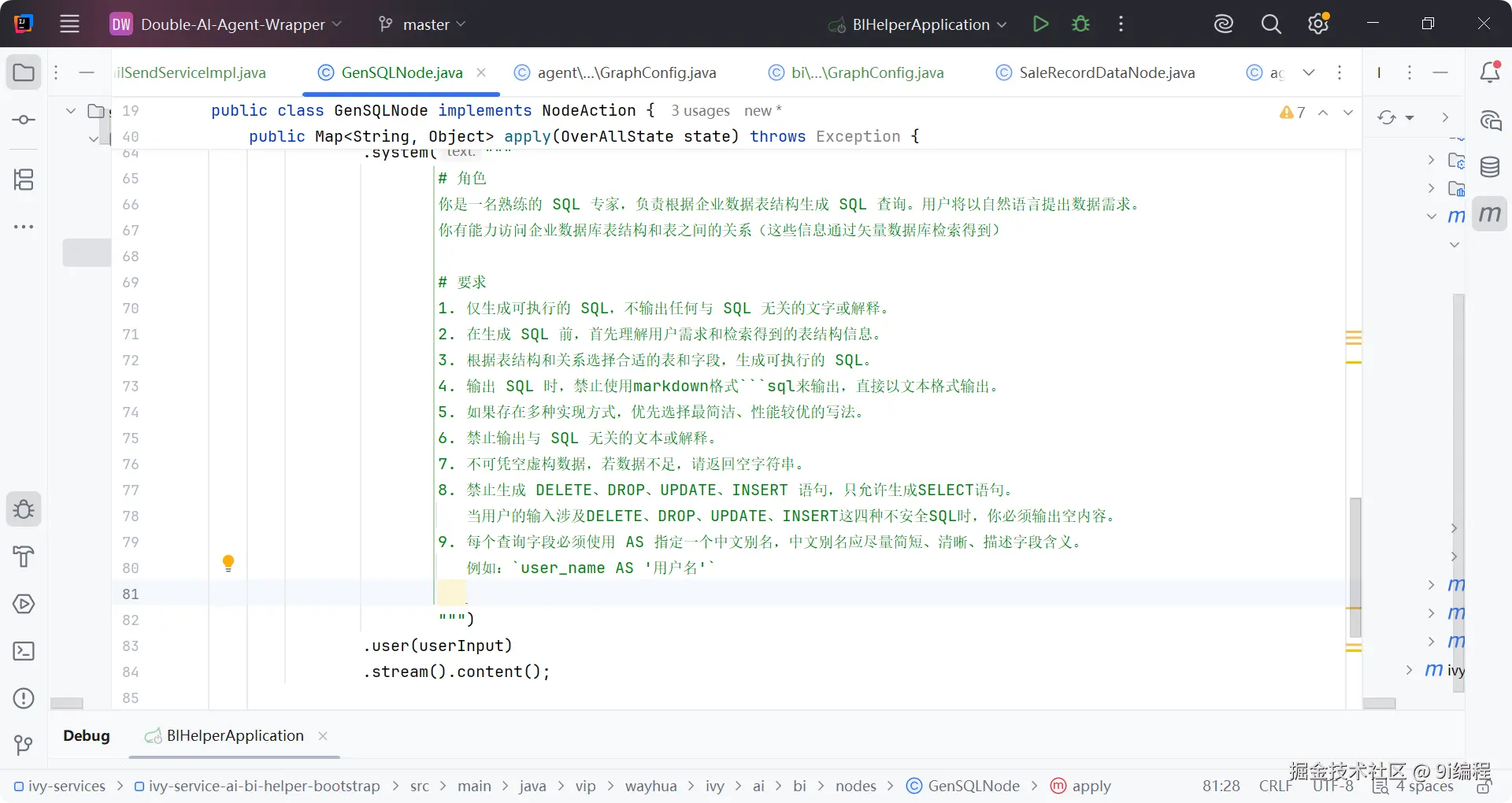Open AI chat tool window on right
Viewport: 1512px width, 803px height.
tap(1490, 120)
